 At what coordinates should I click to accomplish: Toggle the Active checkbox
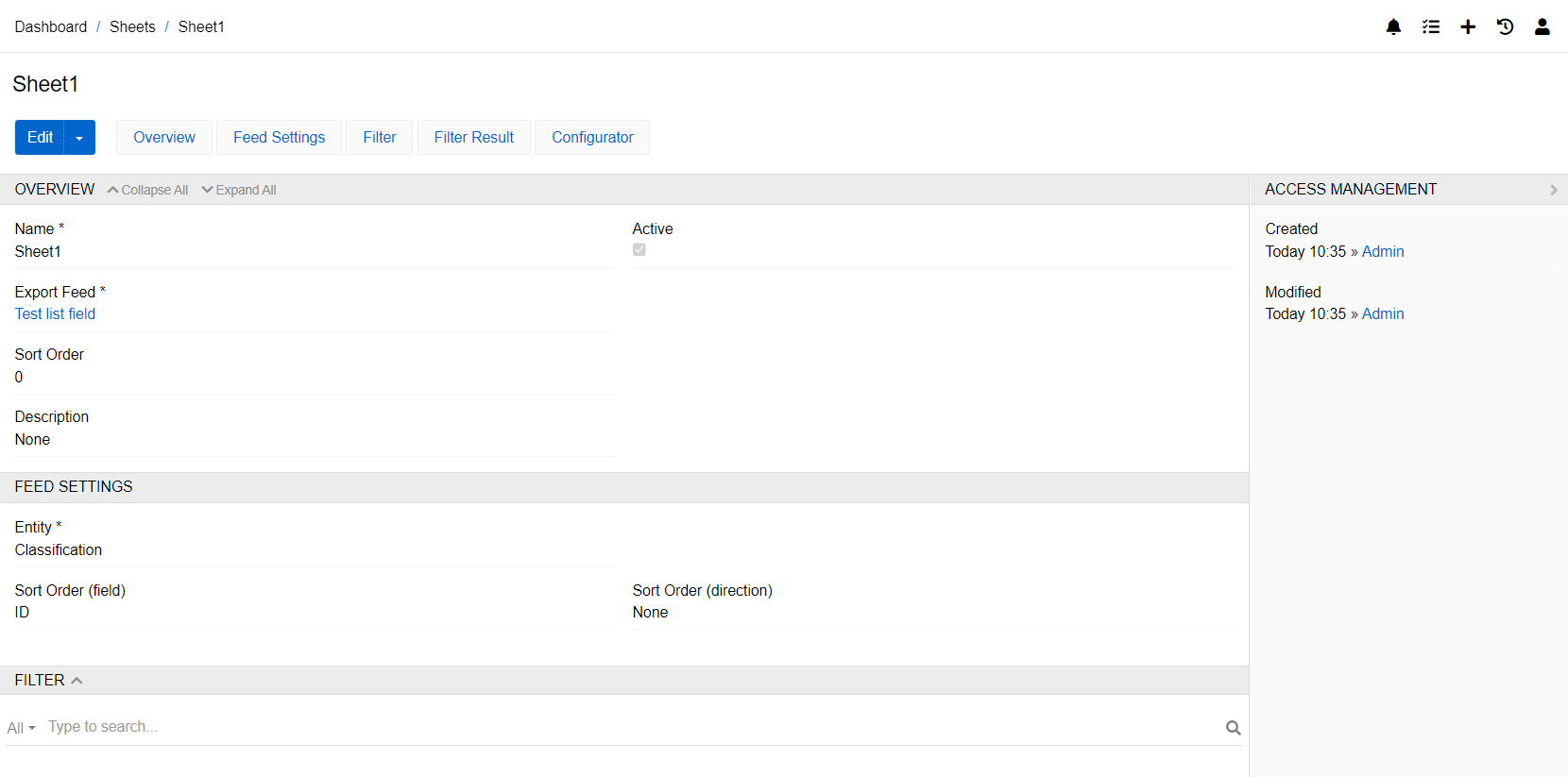tap(639, 250)
